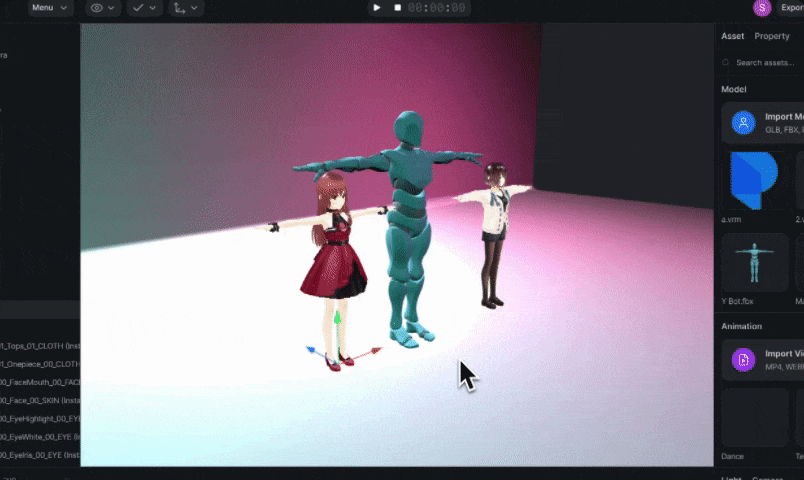
Task: Click the Export button
Action: tap(791, 8)
